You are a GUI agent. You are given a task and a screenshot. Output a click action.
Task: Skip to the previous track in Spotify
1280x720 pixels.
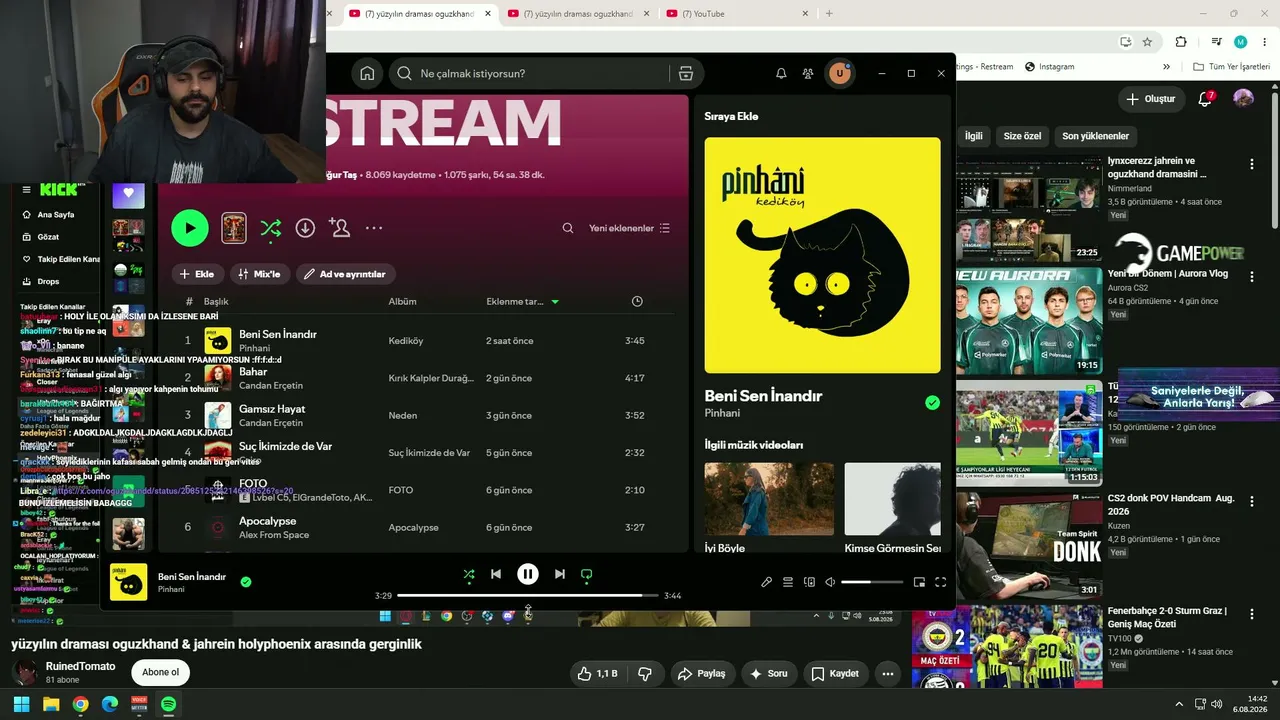[x=496, y=574]
